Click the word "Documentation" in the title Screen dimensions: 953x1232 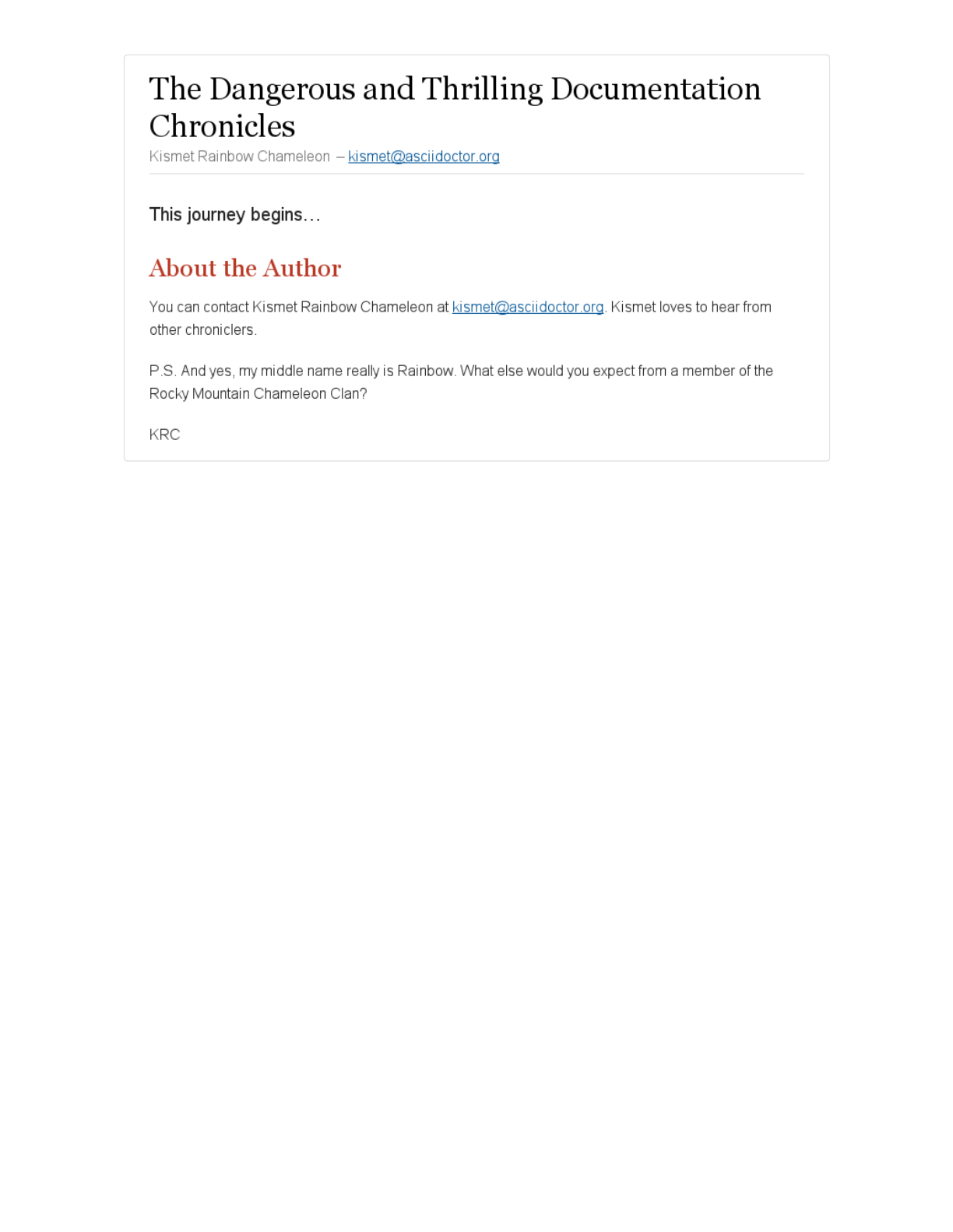pos(656,89)
